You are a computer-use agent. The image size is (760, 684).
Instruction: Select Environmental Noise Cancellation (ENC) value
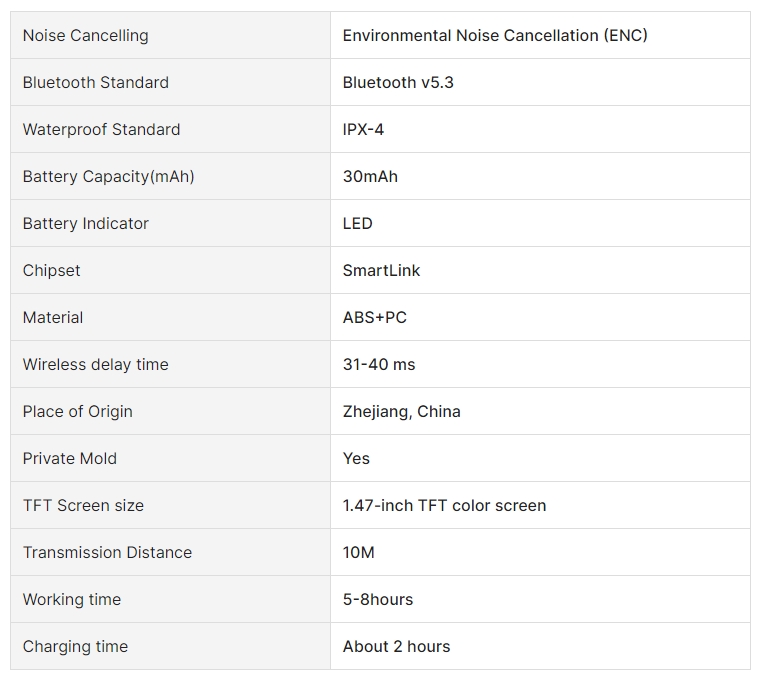[495, 35]
